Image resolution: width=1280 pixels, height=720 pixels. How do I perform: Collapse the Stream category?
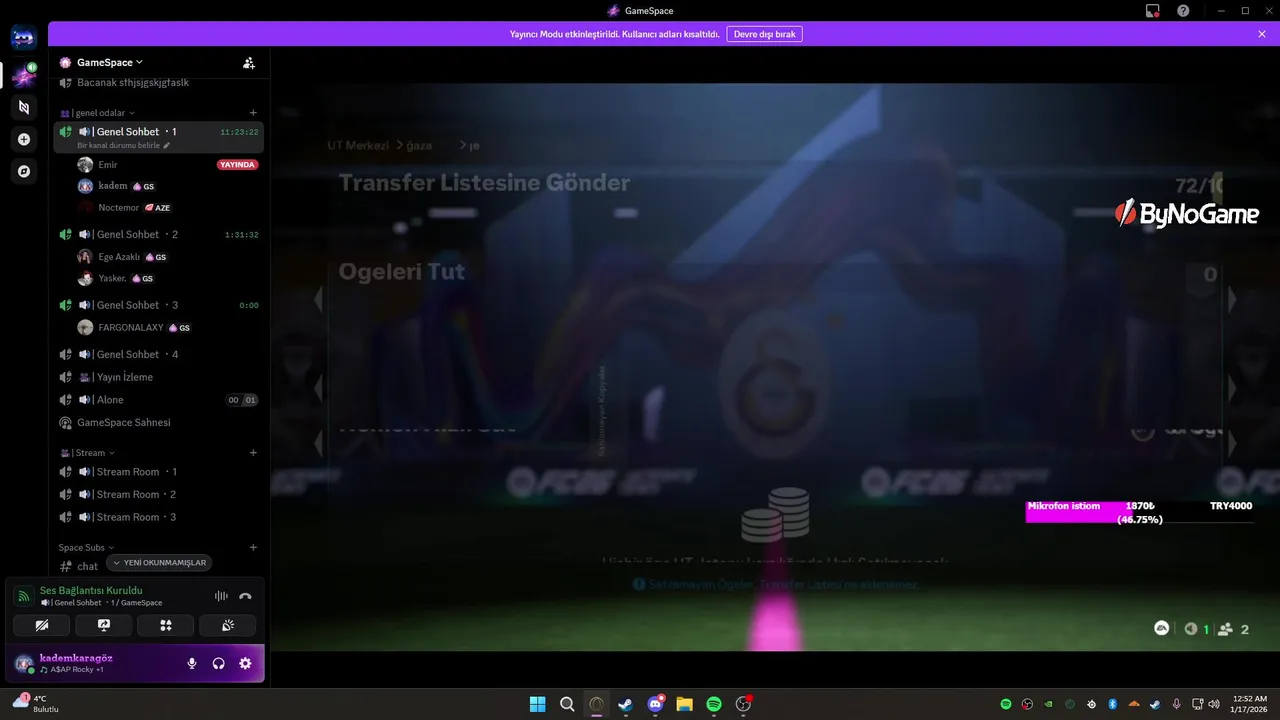coord(88,453)
